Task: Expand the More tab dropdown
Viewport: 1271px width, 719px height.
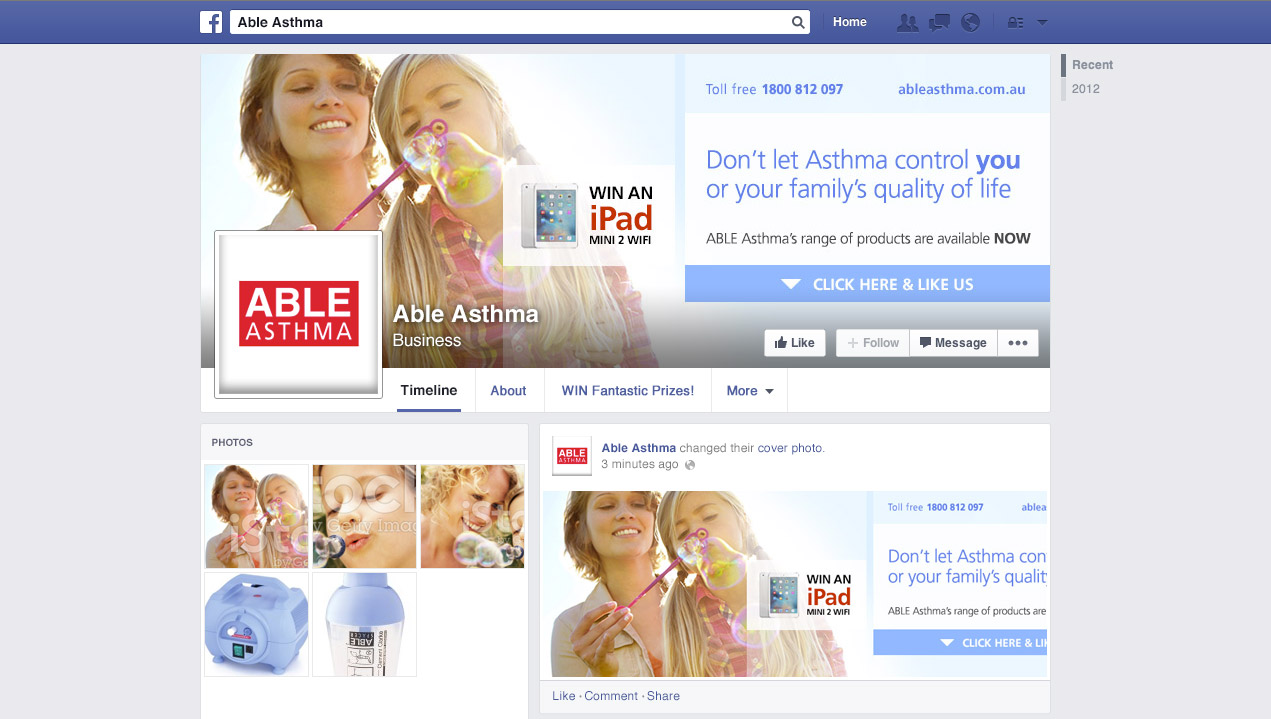Action: point(750,391)
